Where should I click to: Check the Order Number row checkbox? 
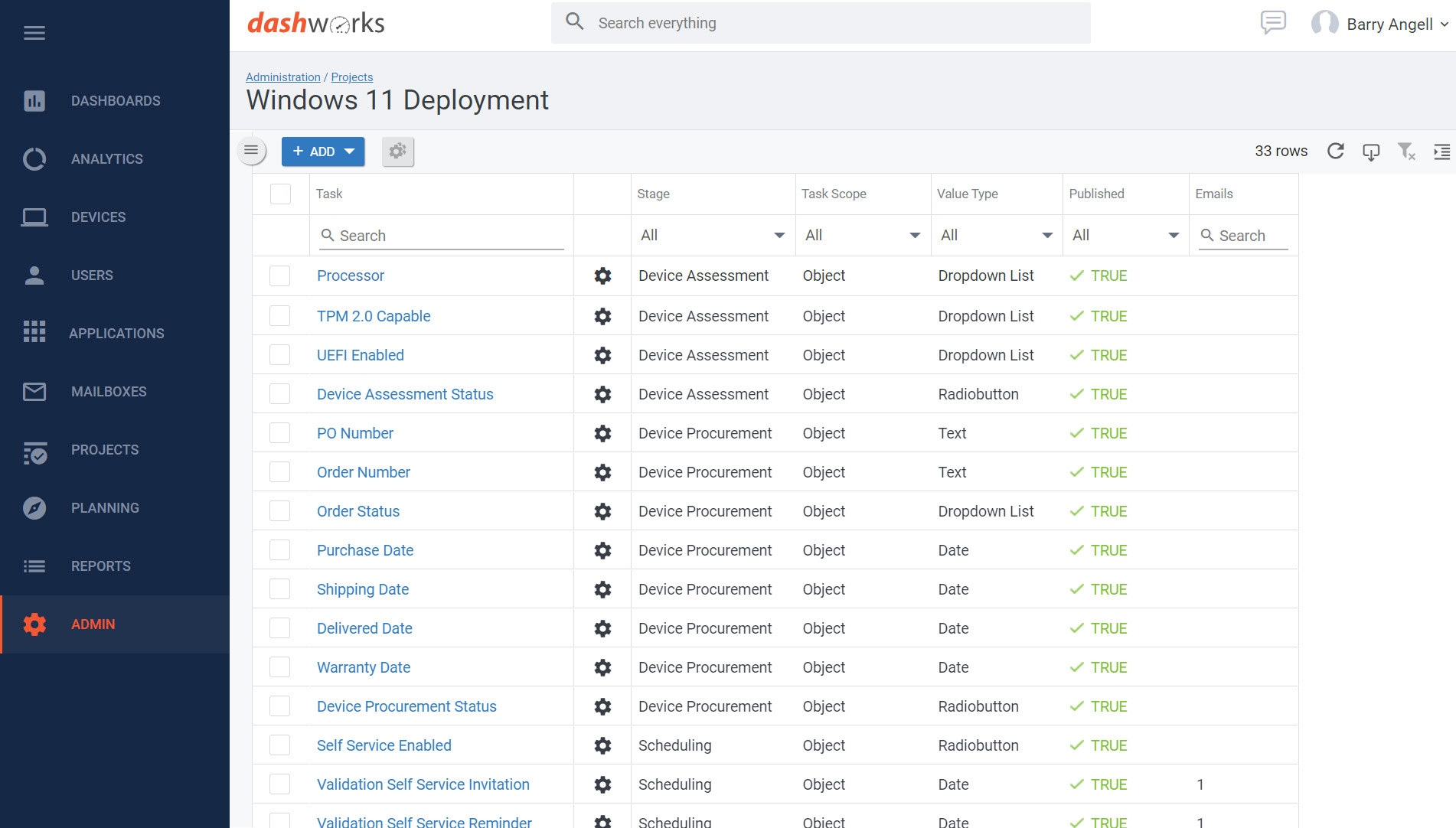(280, 471)
